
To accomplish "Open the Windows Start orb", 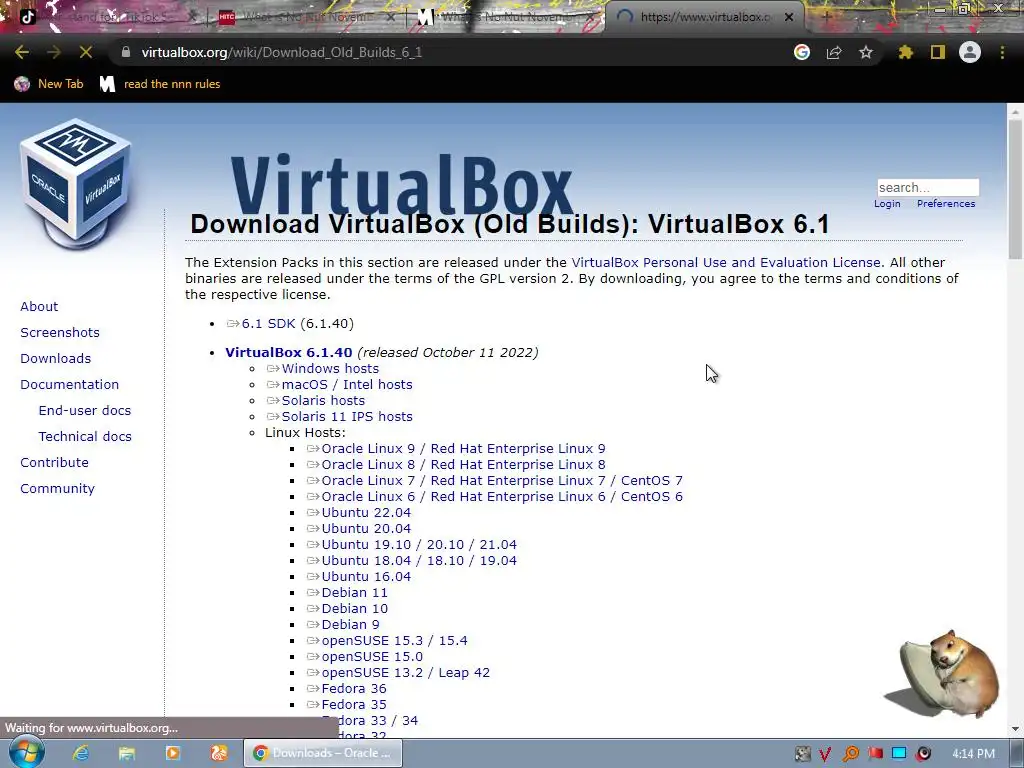I will tap(25, 752).
